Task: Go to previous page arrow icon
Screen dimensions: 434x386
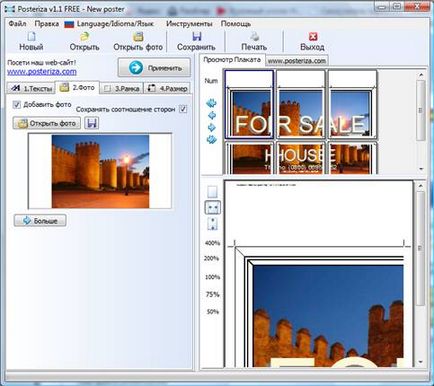Action: (x=211, y=115)
